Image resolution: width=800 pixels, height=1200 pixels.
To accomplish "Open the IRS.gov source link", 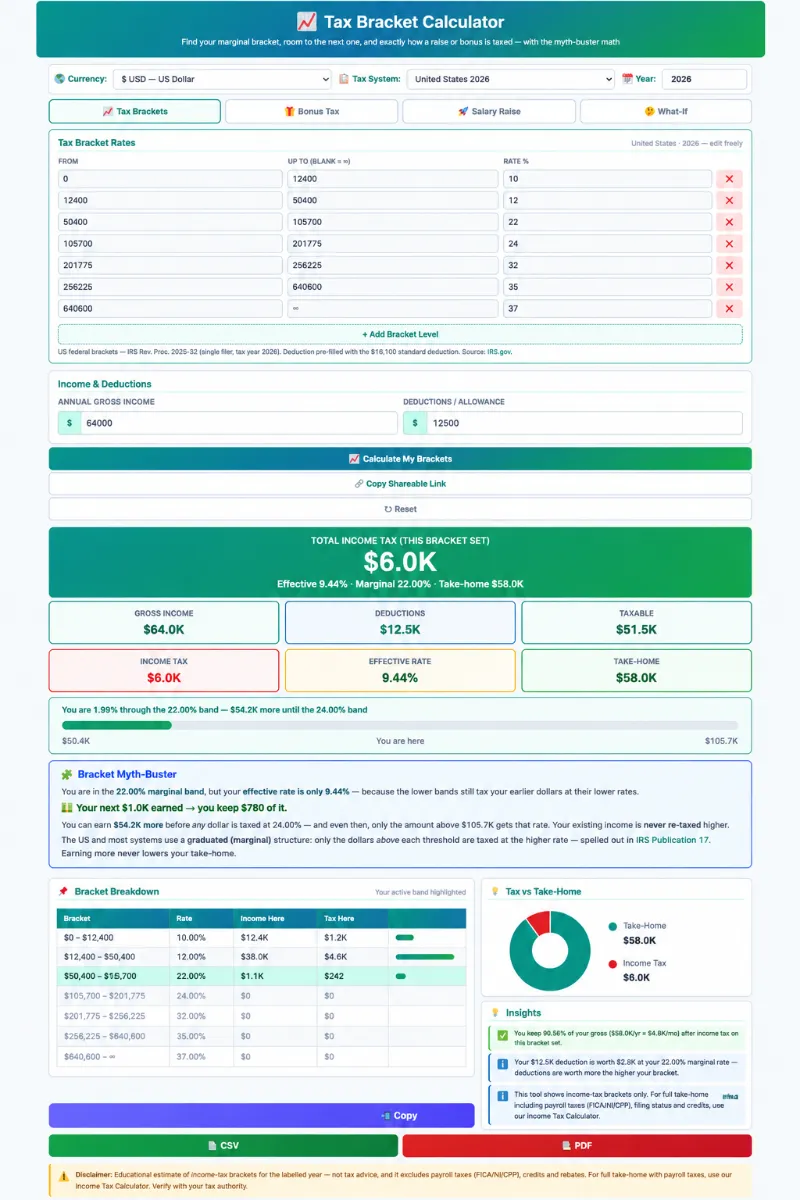I will (x=499, y=352).
